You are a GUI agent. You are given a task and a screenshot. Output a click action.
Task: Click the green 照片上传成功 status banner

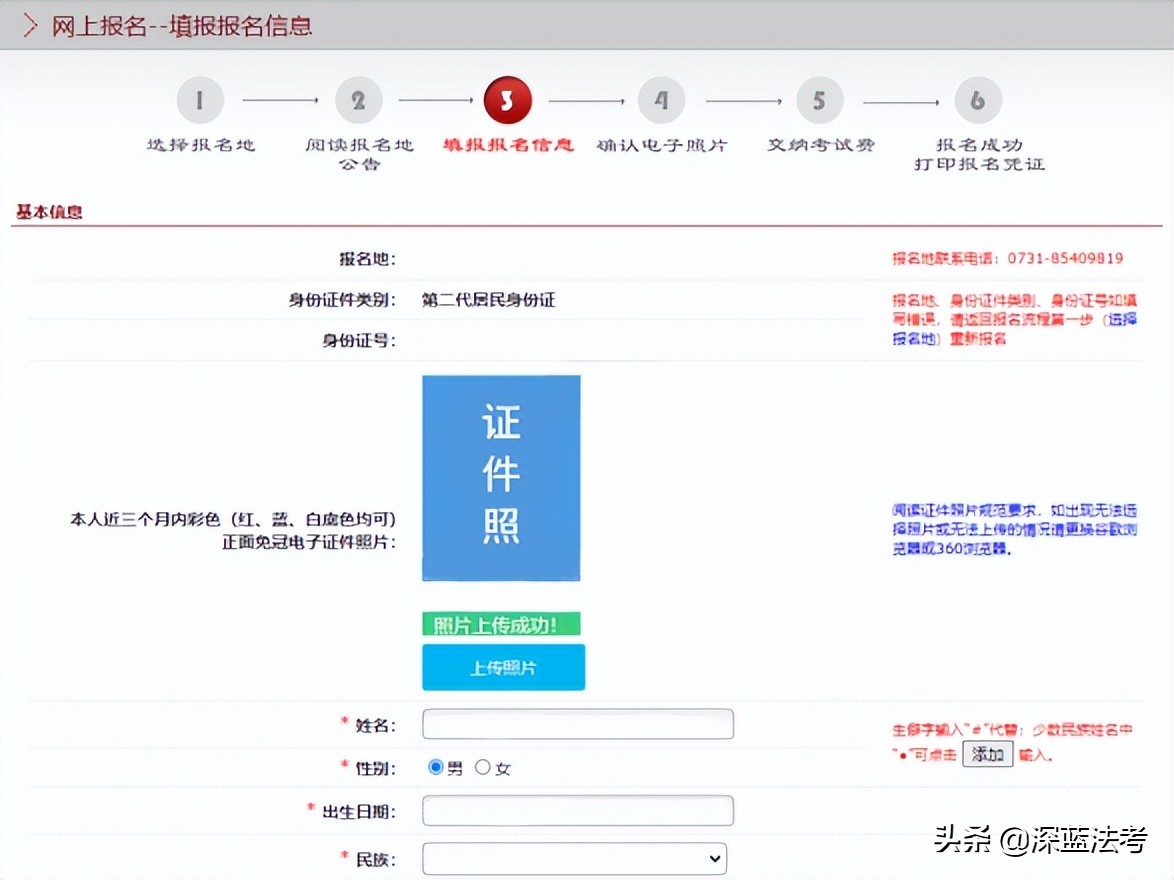503,623
